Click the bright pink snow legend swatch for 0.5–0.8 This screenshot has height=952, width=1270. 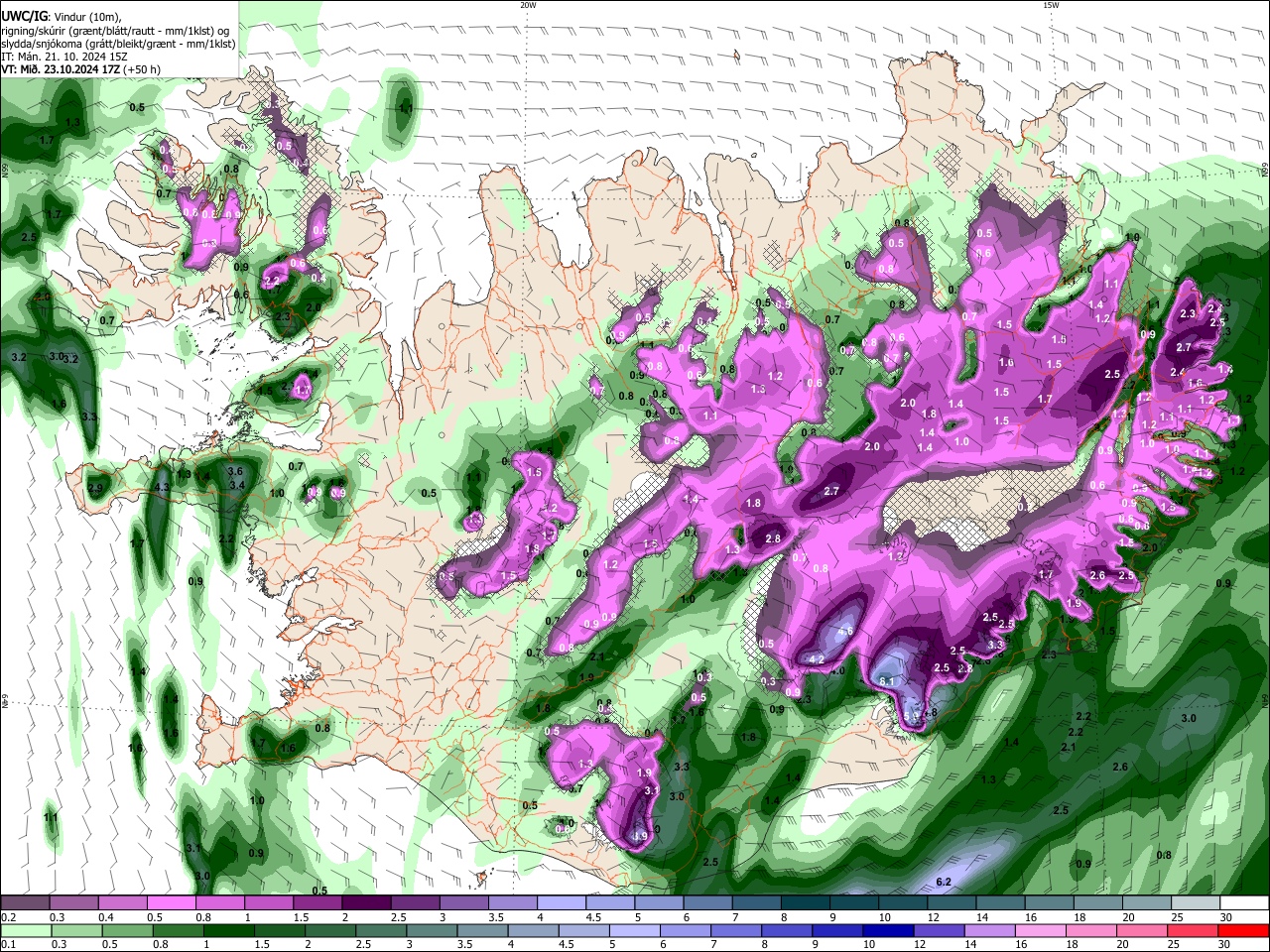tap(171, 903)
